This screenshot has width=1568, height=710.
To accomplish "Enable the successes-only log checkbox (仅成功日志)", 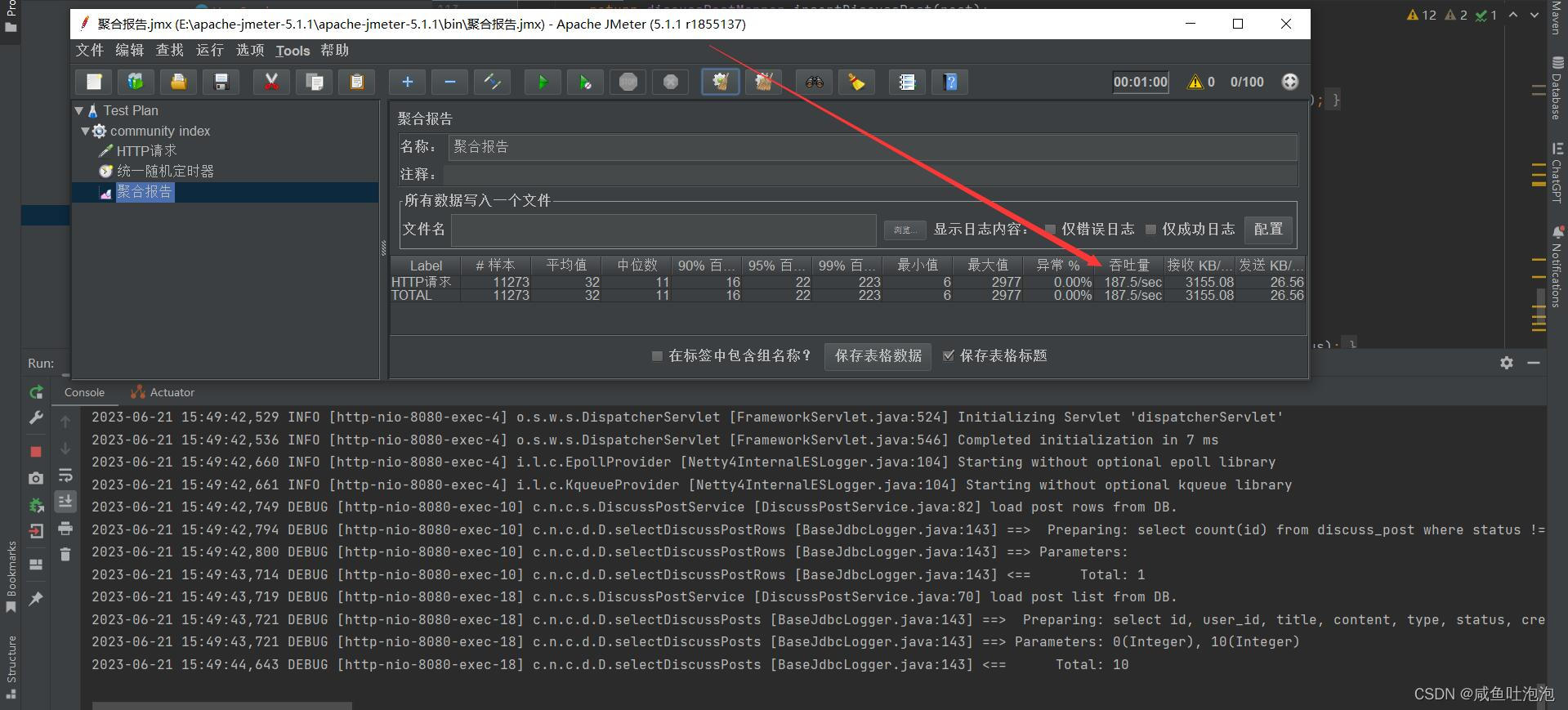I will point(1151,230).
